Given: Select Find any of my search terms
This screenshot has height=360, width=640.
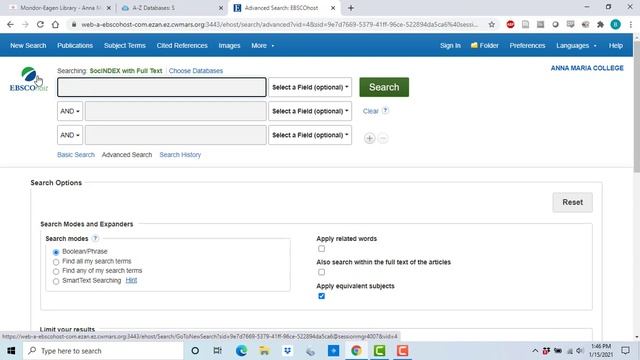Looking at the screenshot, I should point(56,271).
